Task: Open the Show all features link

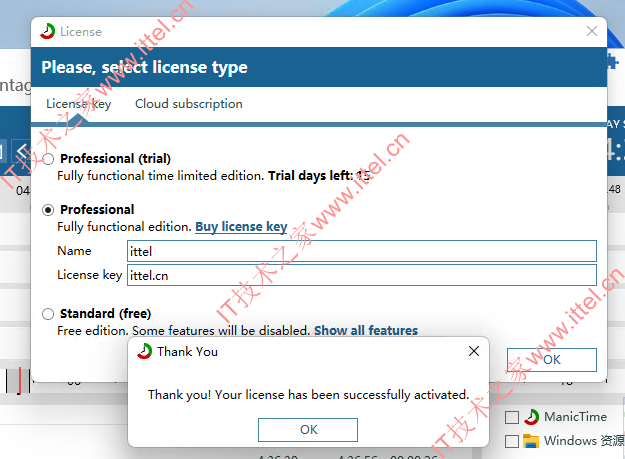Action: [366, 330]
